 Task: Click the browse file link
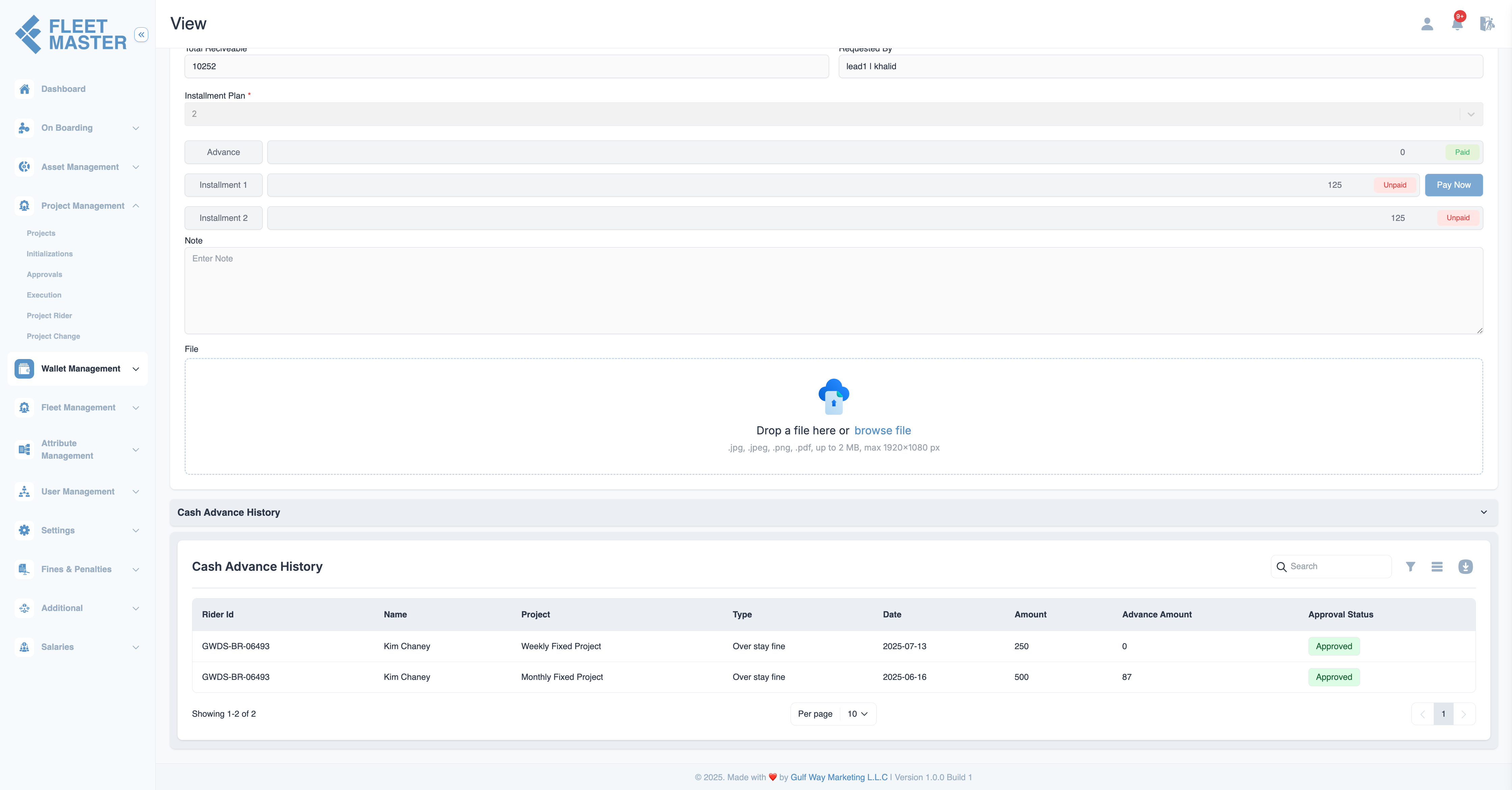882,431
